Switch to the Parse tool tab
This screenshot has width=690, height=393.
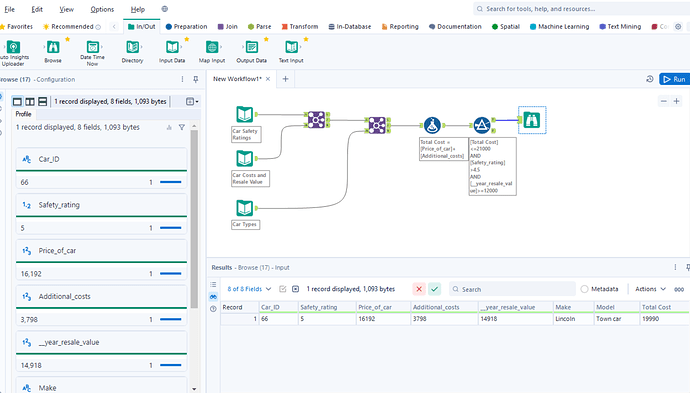click(x=260, y=26)
